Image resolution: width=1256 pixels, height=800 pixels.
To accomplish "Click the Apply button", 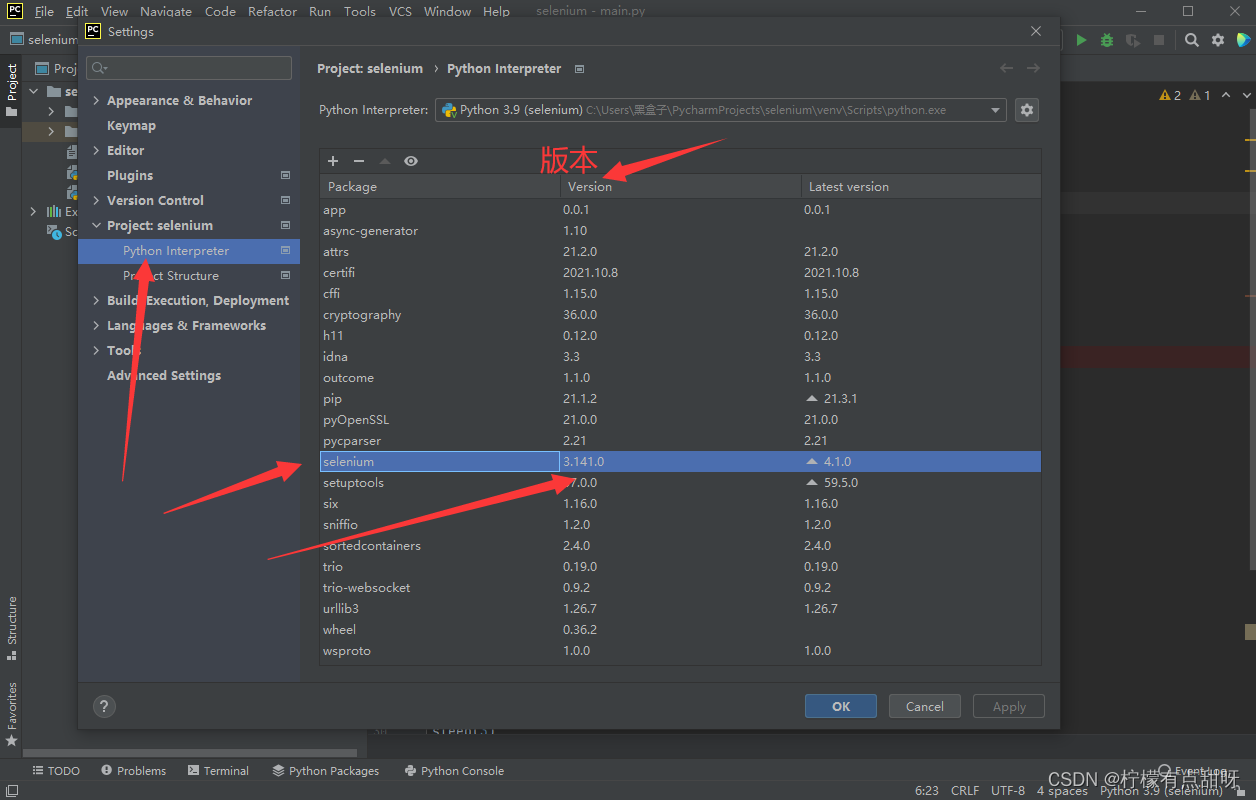I will pos(1009,706).
